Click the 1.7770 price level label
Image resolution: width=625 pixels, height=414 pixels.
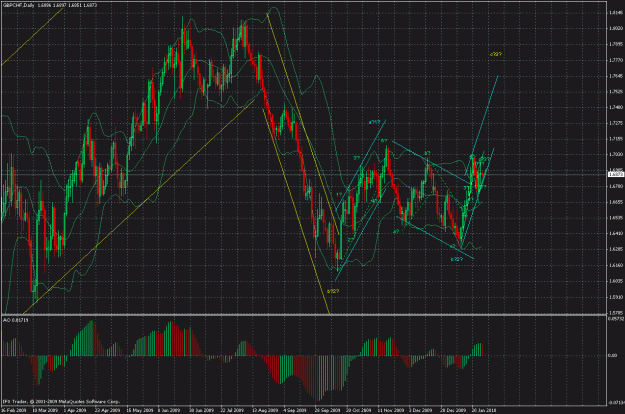(615, 60)
